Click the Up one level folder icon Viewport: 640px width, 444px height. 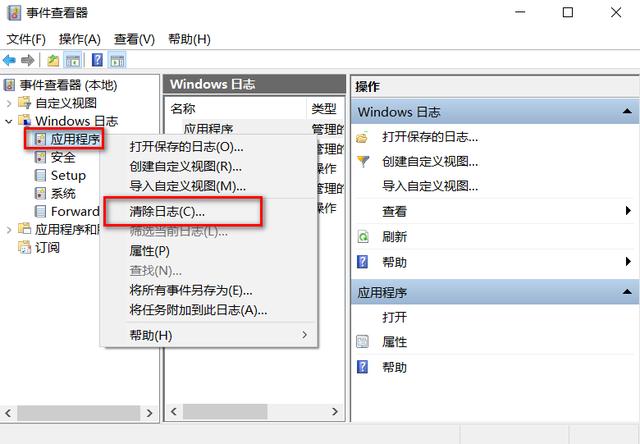pyautogui.click(x=53, y=61)
